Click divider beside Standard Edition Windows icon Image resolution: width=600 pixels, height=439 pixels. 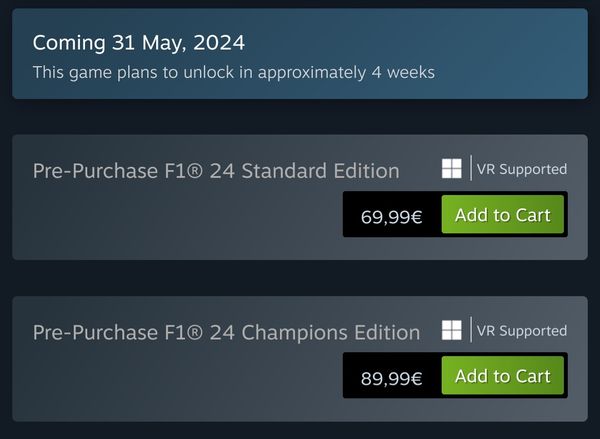point(471,168)
